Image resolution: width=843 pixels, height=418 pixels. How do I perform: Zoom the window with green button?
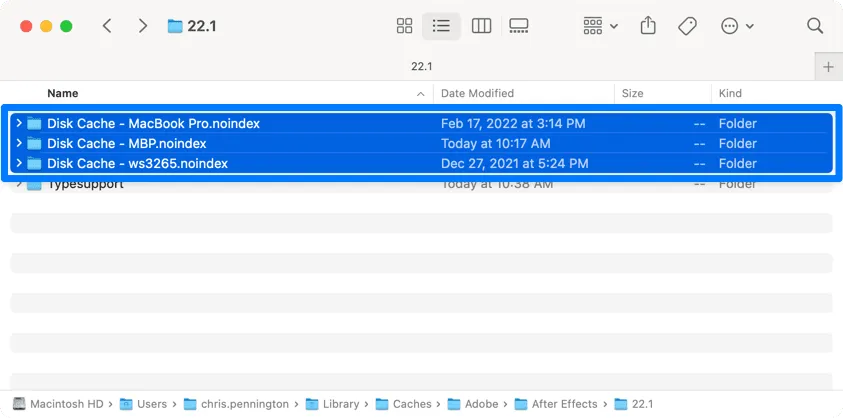pos(66,26)
